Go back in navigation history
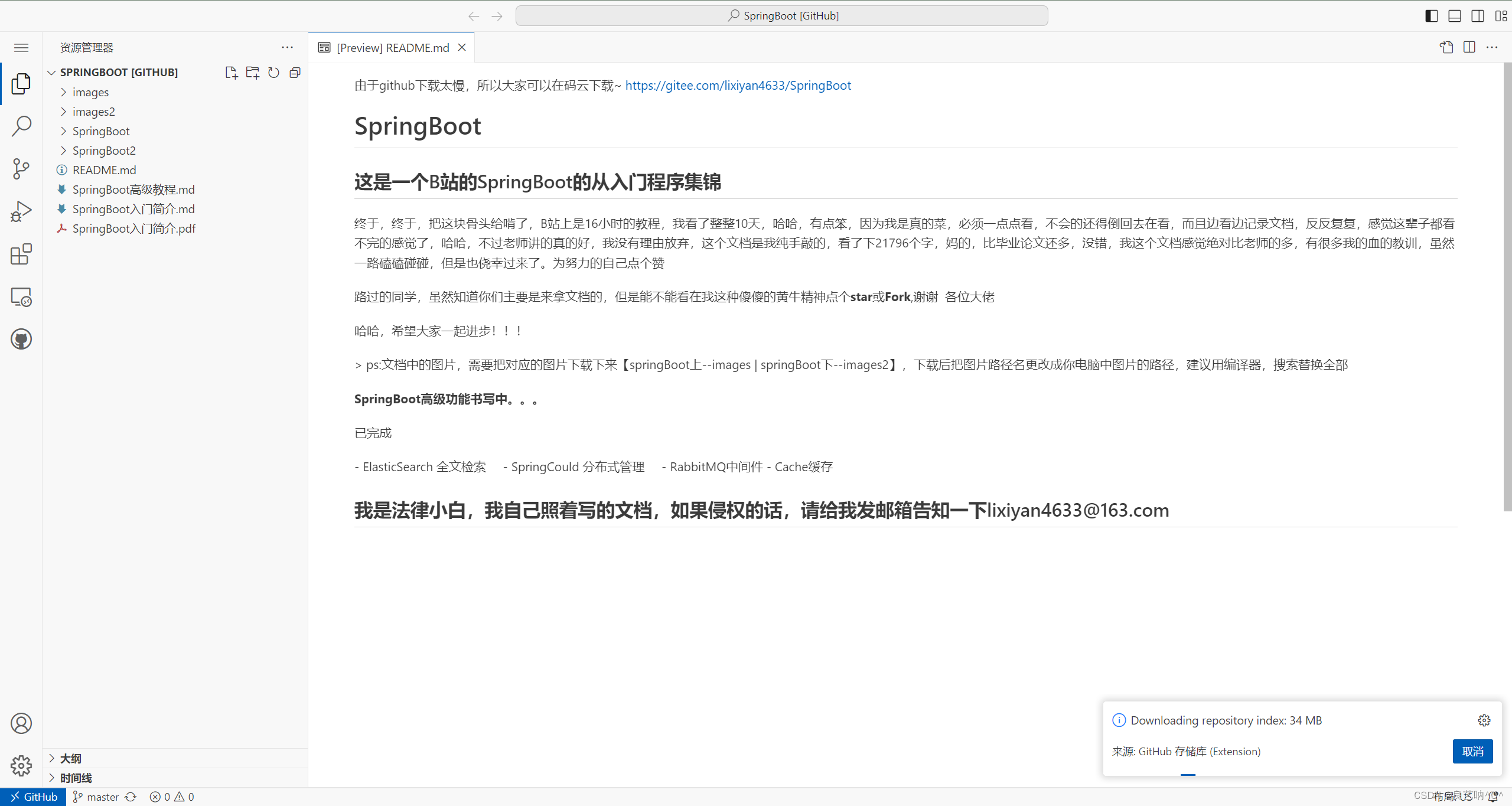 474,16
